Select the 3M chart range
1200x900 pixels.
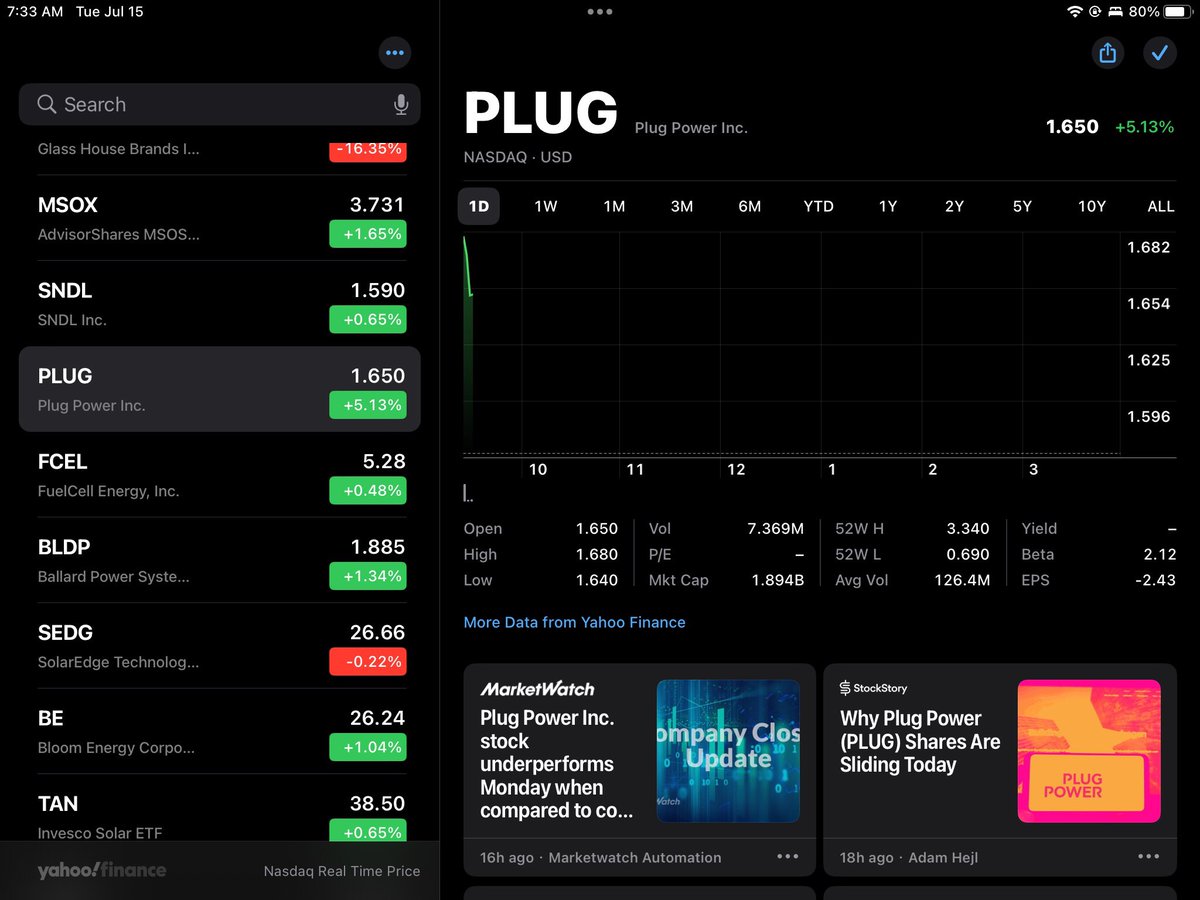click(x=682, y=206)
